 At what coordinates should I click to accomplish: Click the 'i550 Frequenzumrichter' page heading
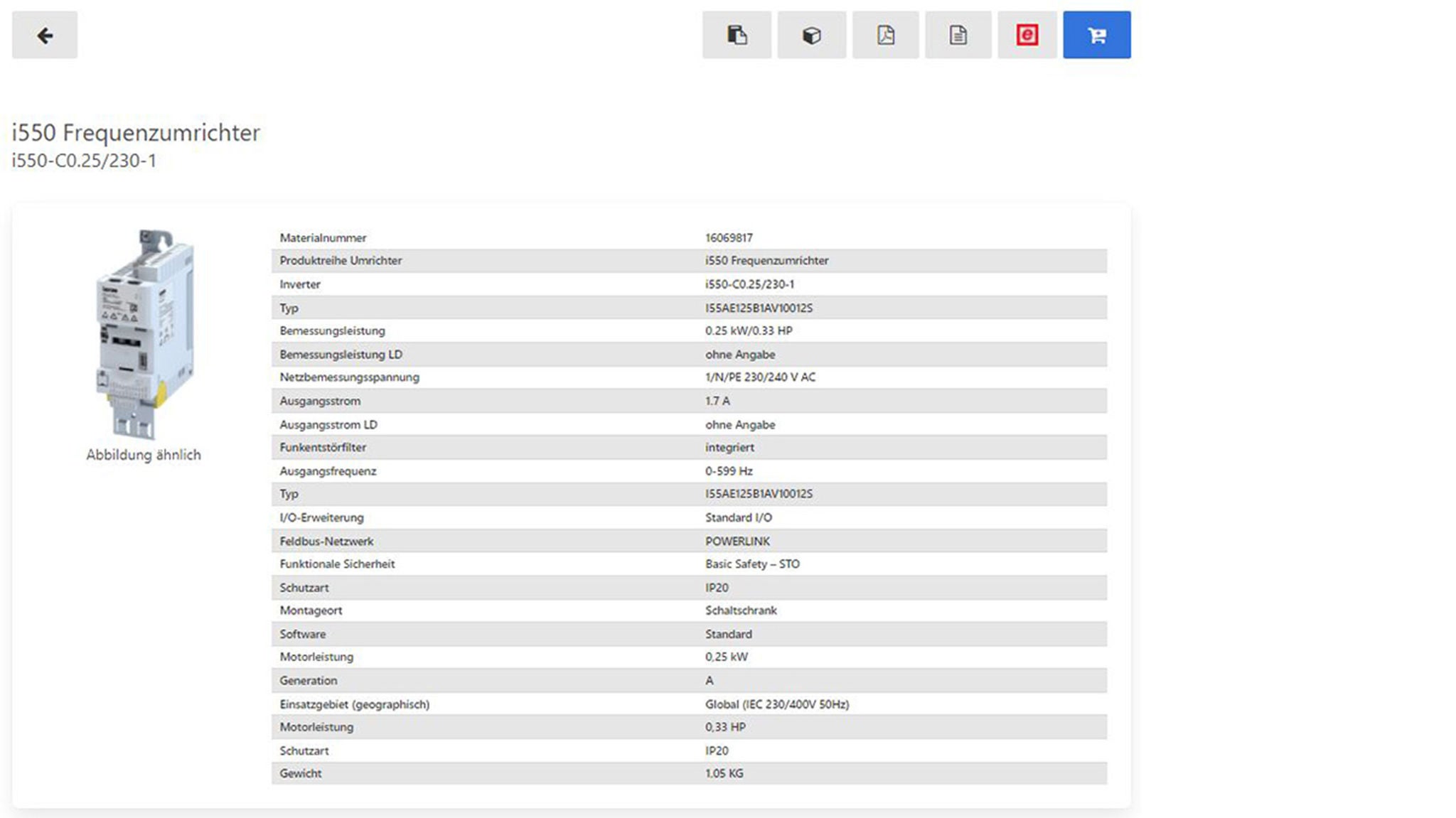click(x=136, y=133)
